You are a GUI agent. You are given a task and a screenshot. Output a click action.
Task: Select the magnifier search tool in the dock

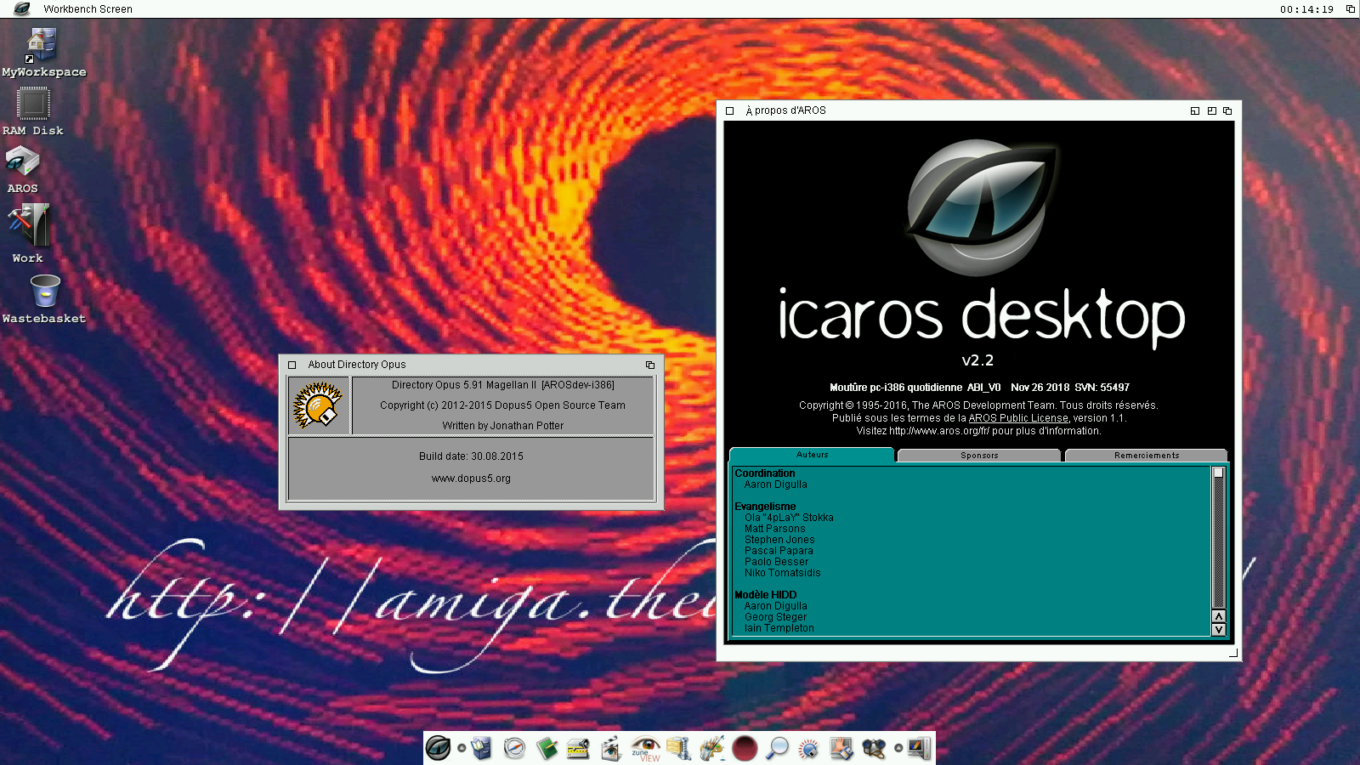pyautogui.click(x=778, y=747)
